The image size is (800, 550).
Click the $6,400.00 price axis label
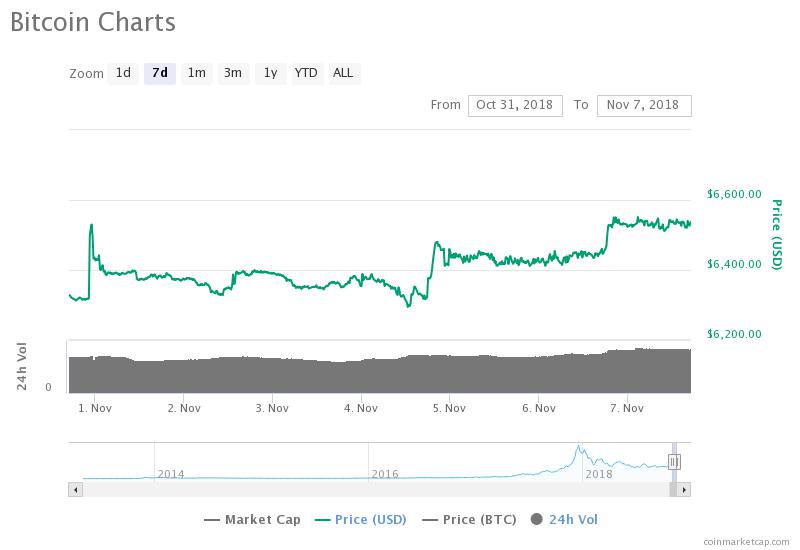[x=734, y=264]
